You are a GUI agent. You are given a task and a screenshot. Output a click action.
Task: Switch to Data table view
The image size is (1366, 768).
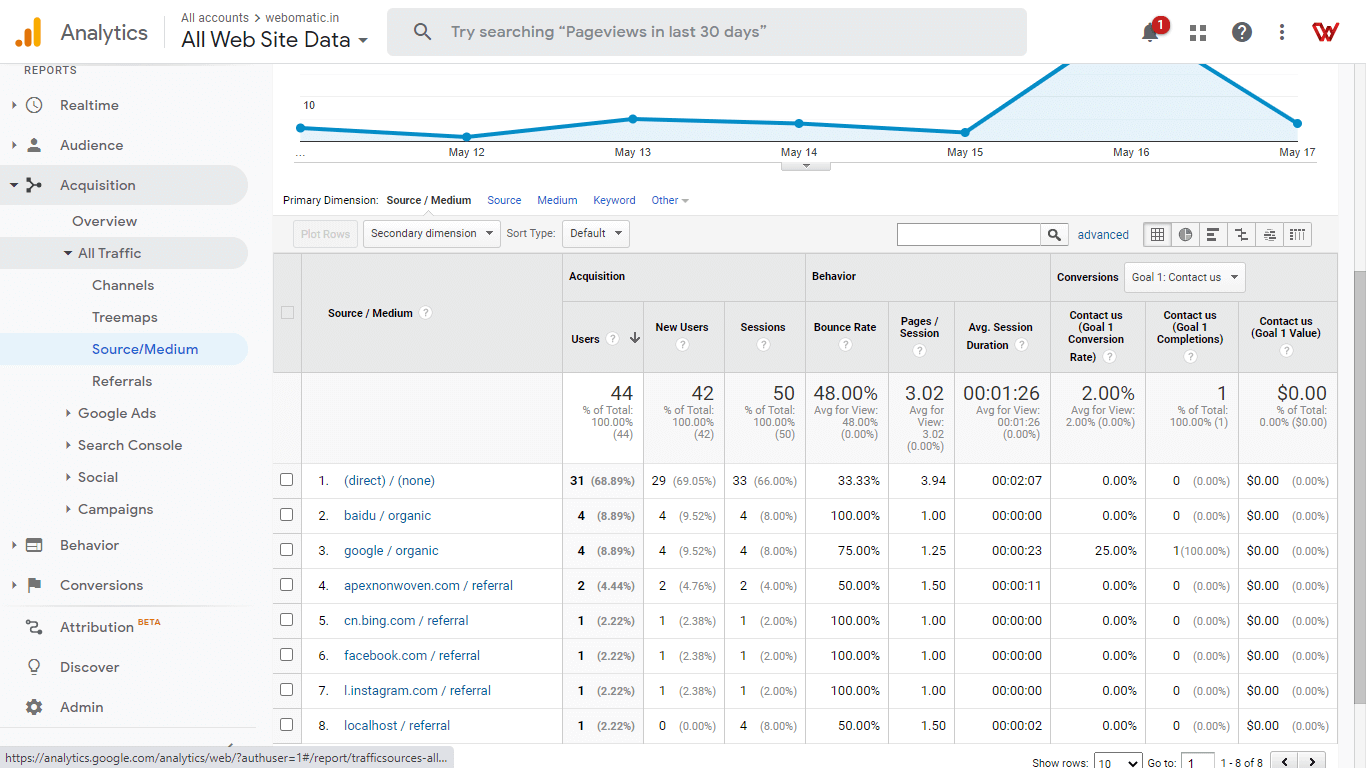(1157, 234)
